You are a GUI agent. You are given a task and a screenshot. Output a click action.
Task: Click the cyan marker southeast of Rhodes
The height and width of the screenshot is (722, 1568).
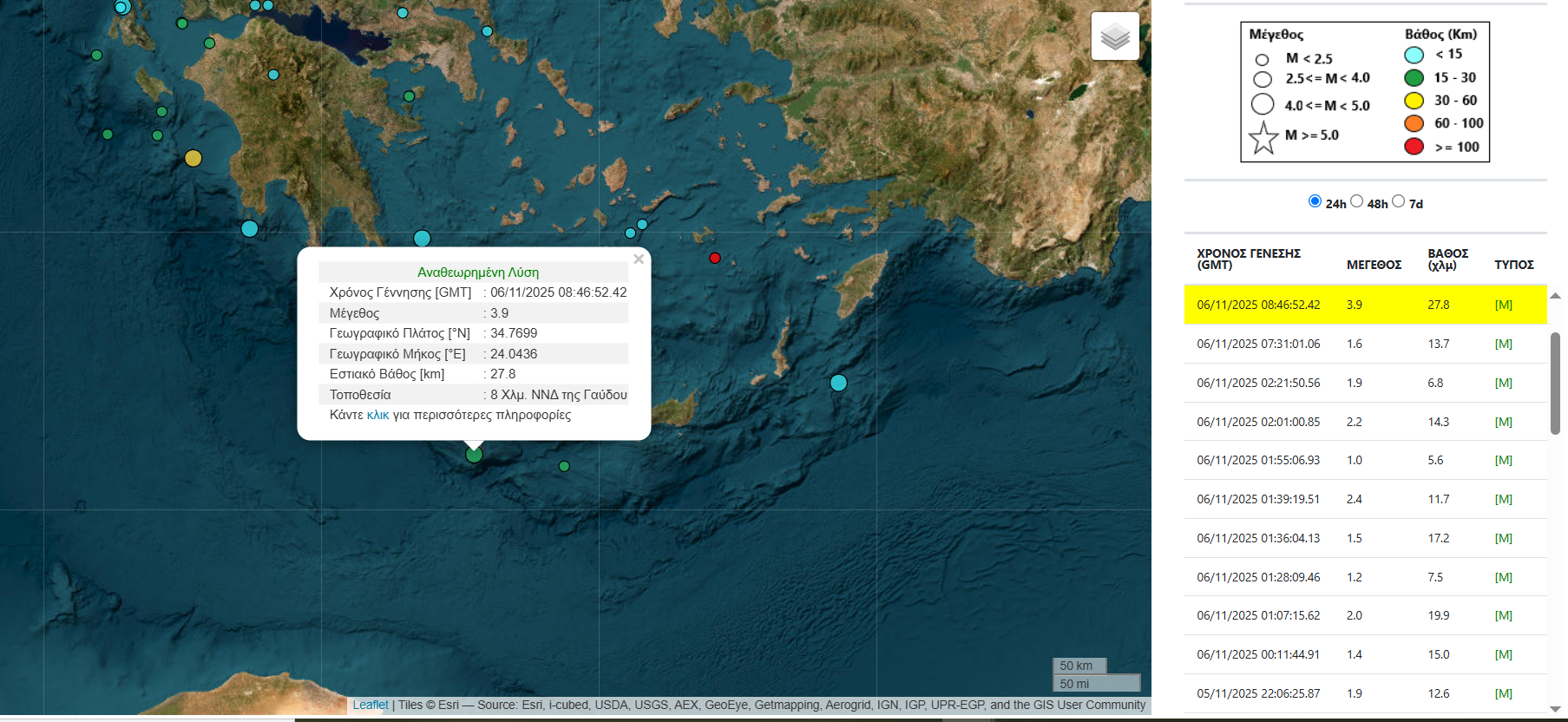pyautogui.click(x=838, y=383)
